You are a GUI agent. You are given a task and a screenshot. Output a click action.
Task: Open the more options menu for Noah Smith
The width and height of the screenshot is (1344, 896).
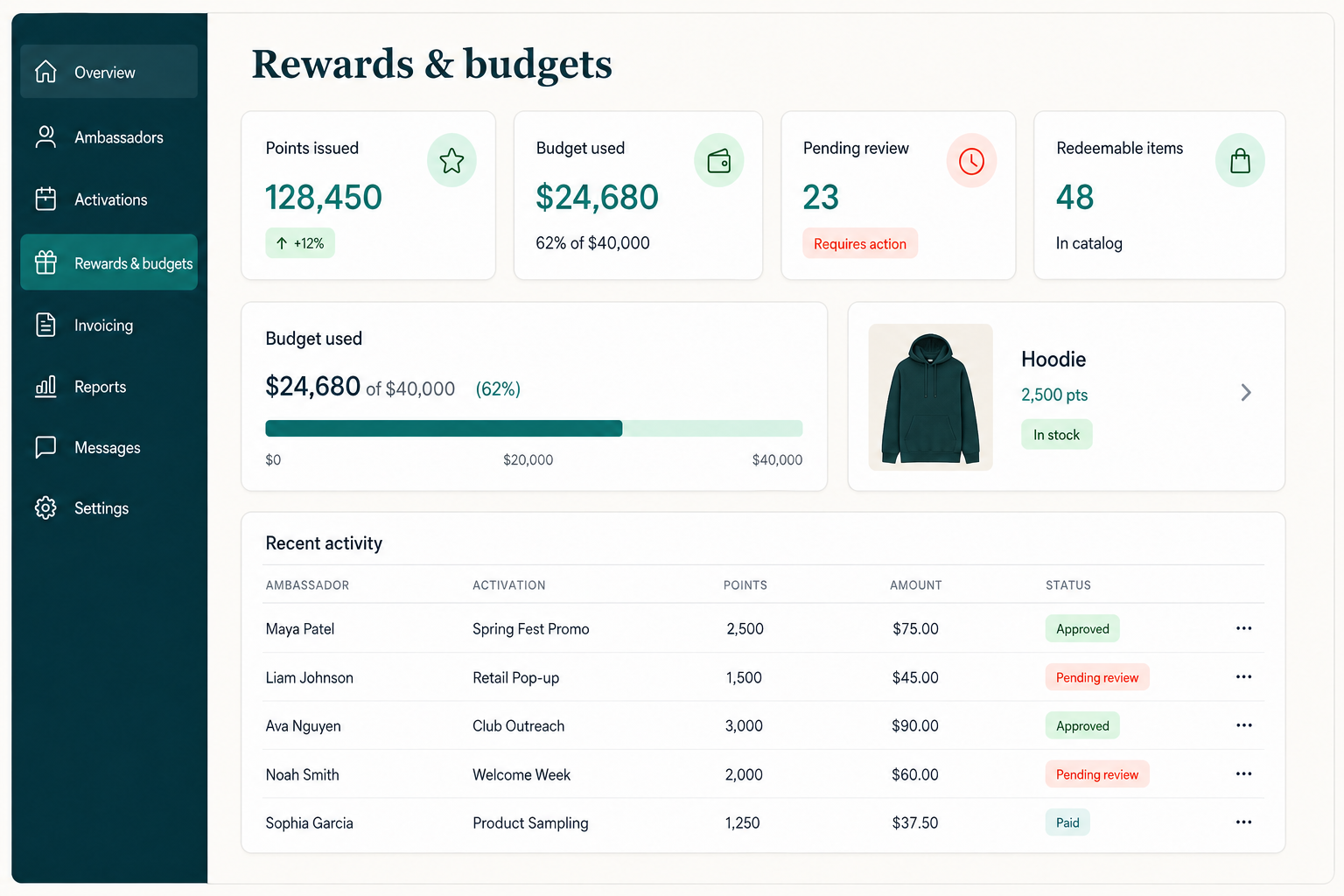(1243, 773)
